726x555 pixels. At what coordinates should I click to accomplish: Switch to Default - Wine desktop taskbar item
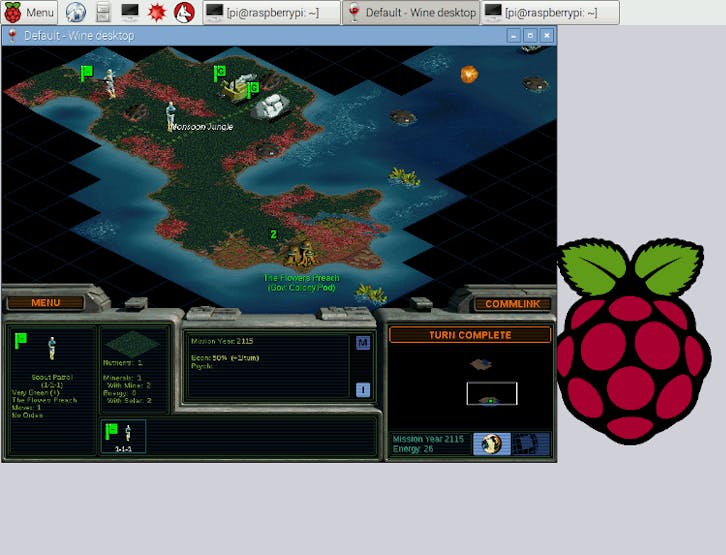[x=411, y=12]
